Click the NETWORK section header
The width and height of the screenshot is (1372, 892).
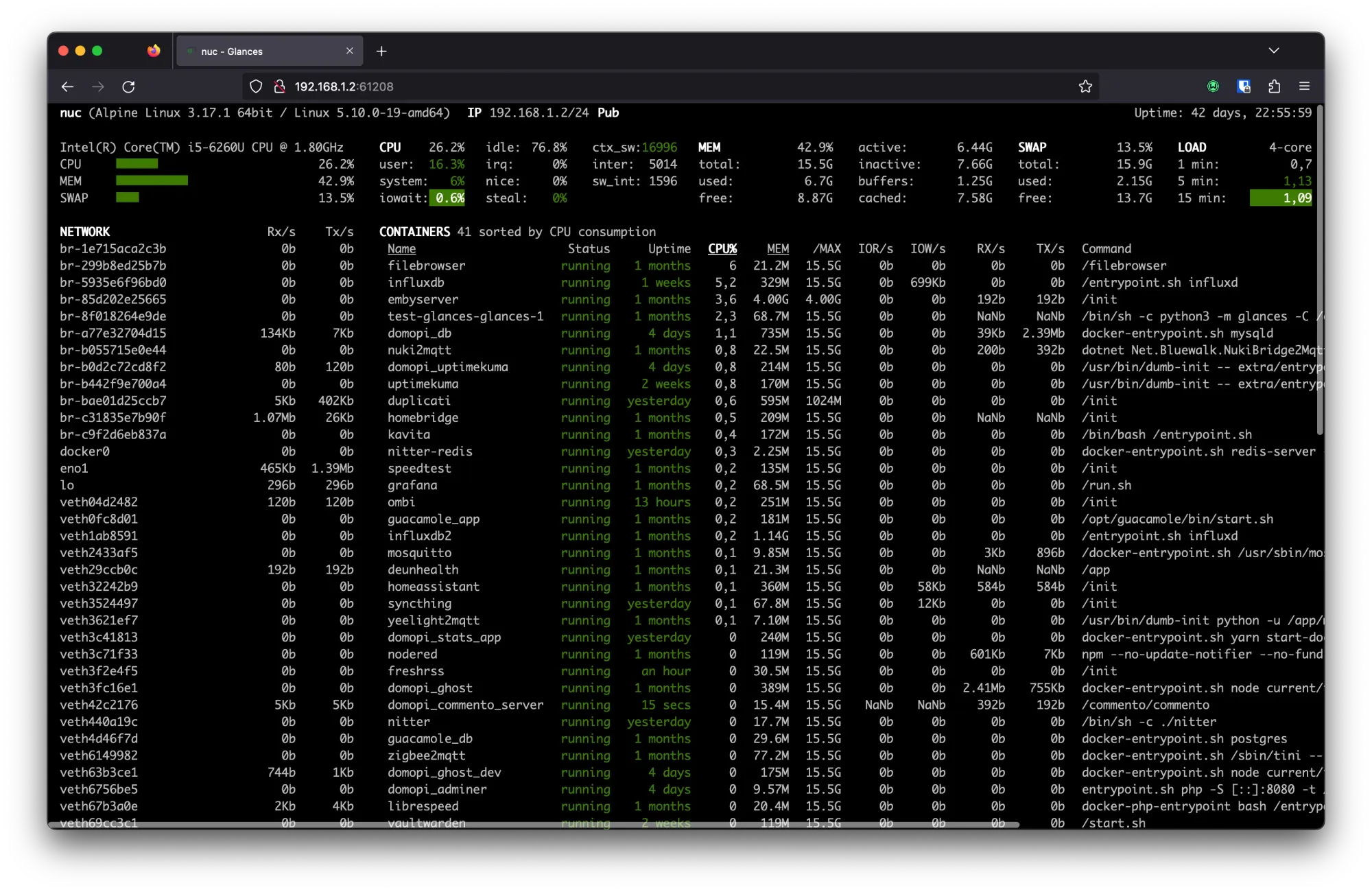point(84,232)
